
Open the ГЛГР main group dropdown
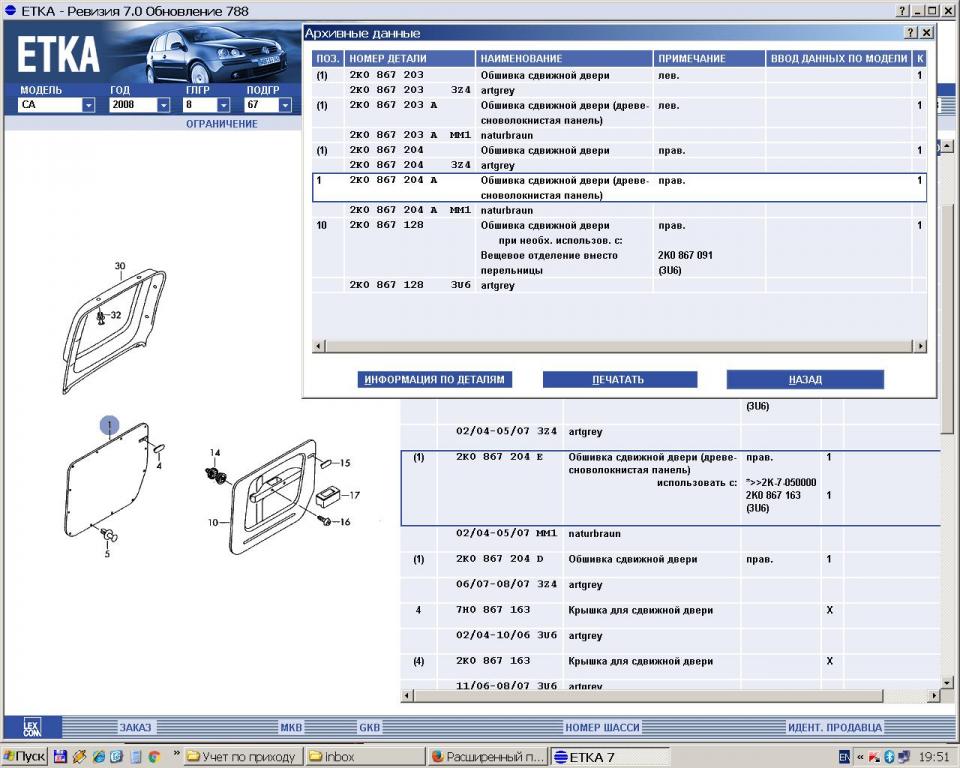coord(223,105)
